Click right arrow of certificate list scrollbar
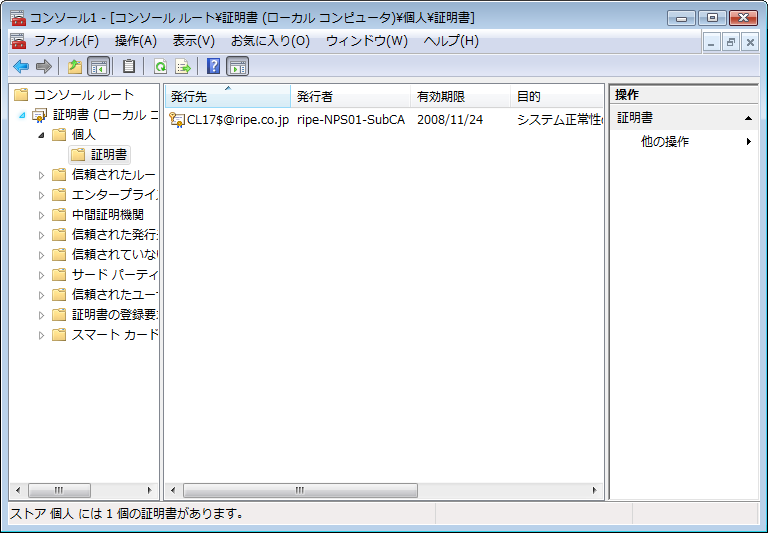The height and width of the screenshot is (533, 768). [595, 490]
